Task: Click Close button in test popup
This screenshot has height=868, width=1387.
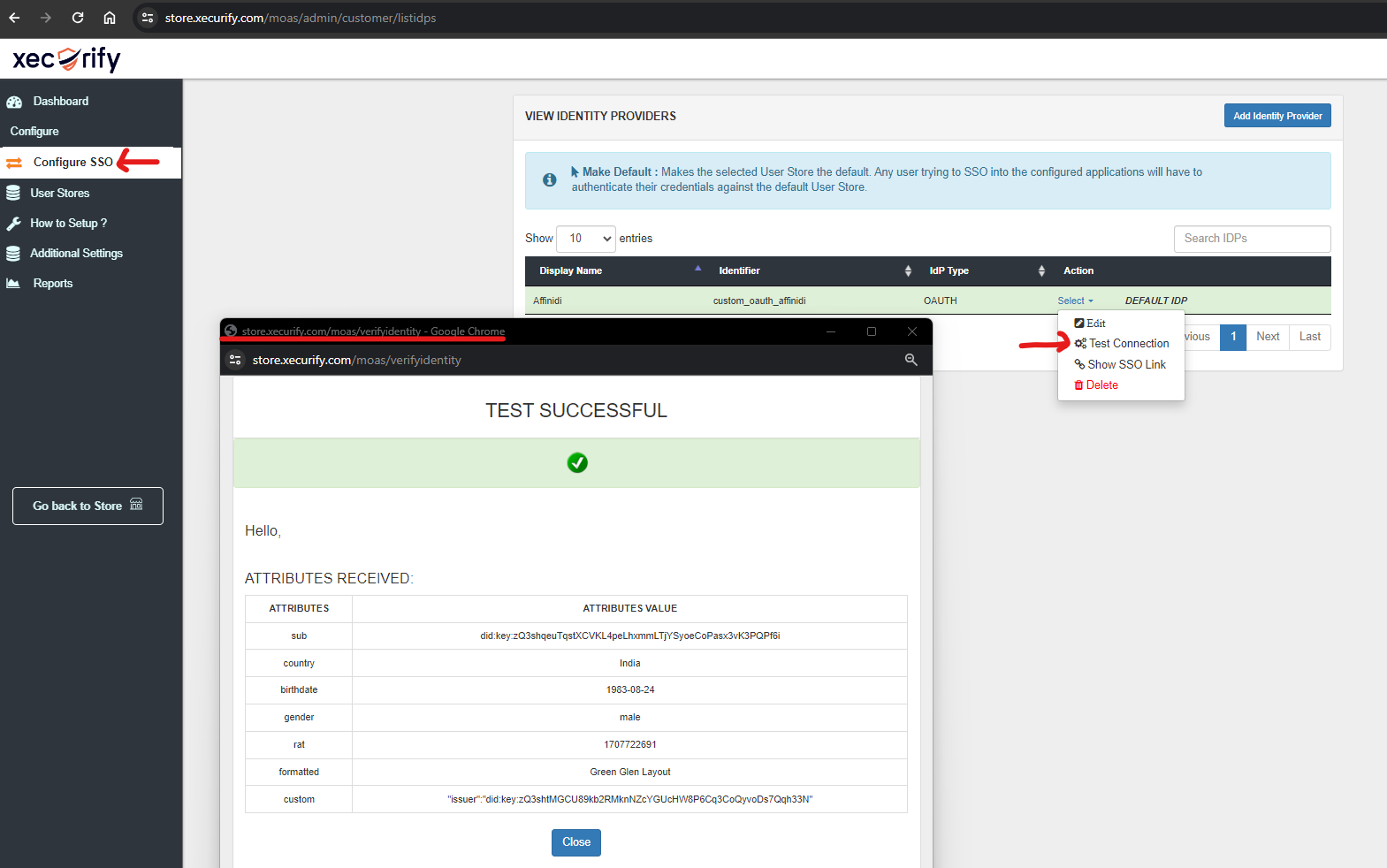Action: [576, 842]
